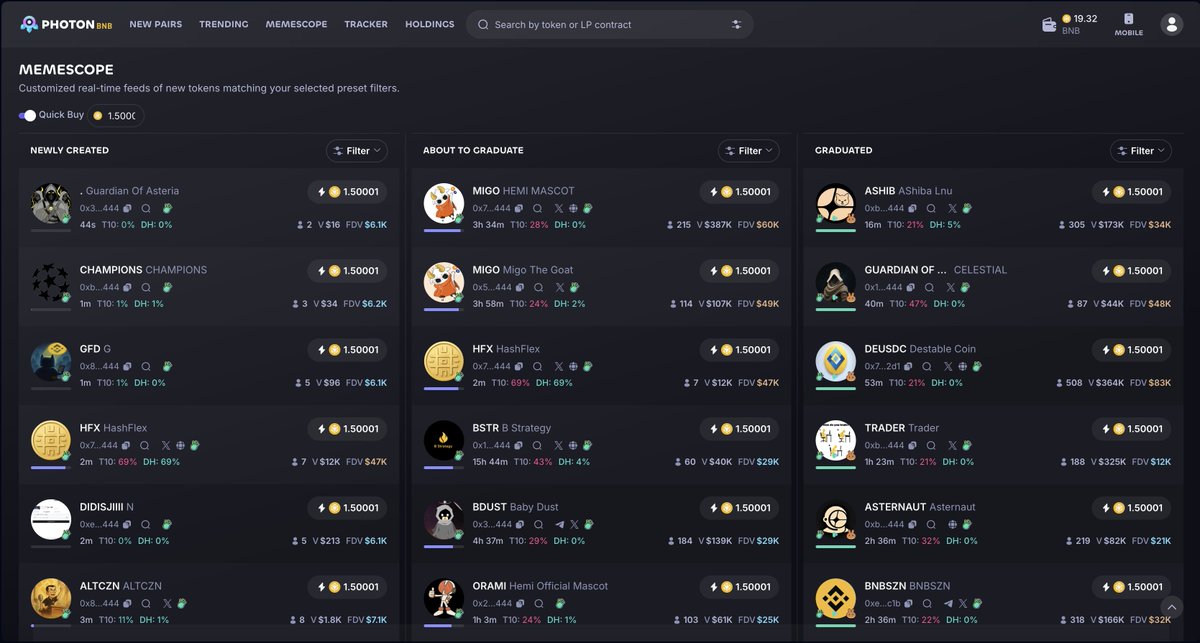Open the Newly Created Filter dropdown
The height and width of the screenshot is (643, 1200).
tap(357, 151)
